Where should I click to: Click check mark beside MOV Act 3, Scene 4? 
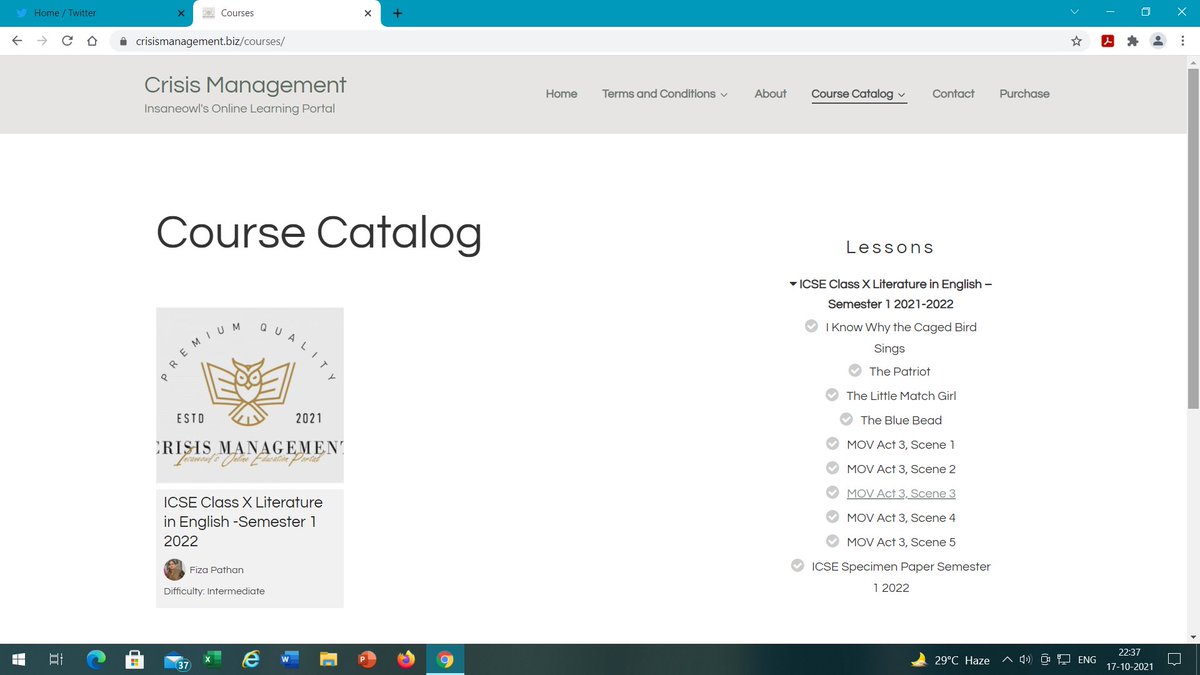(x=832, y=517)
